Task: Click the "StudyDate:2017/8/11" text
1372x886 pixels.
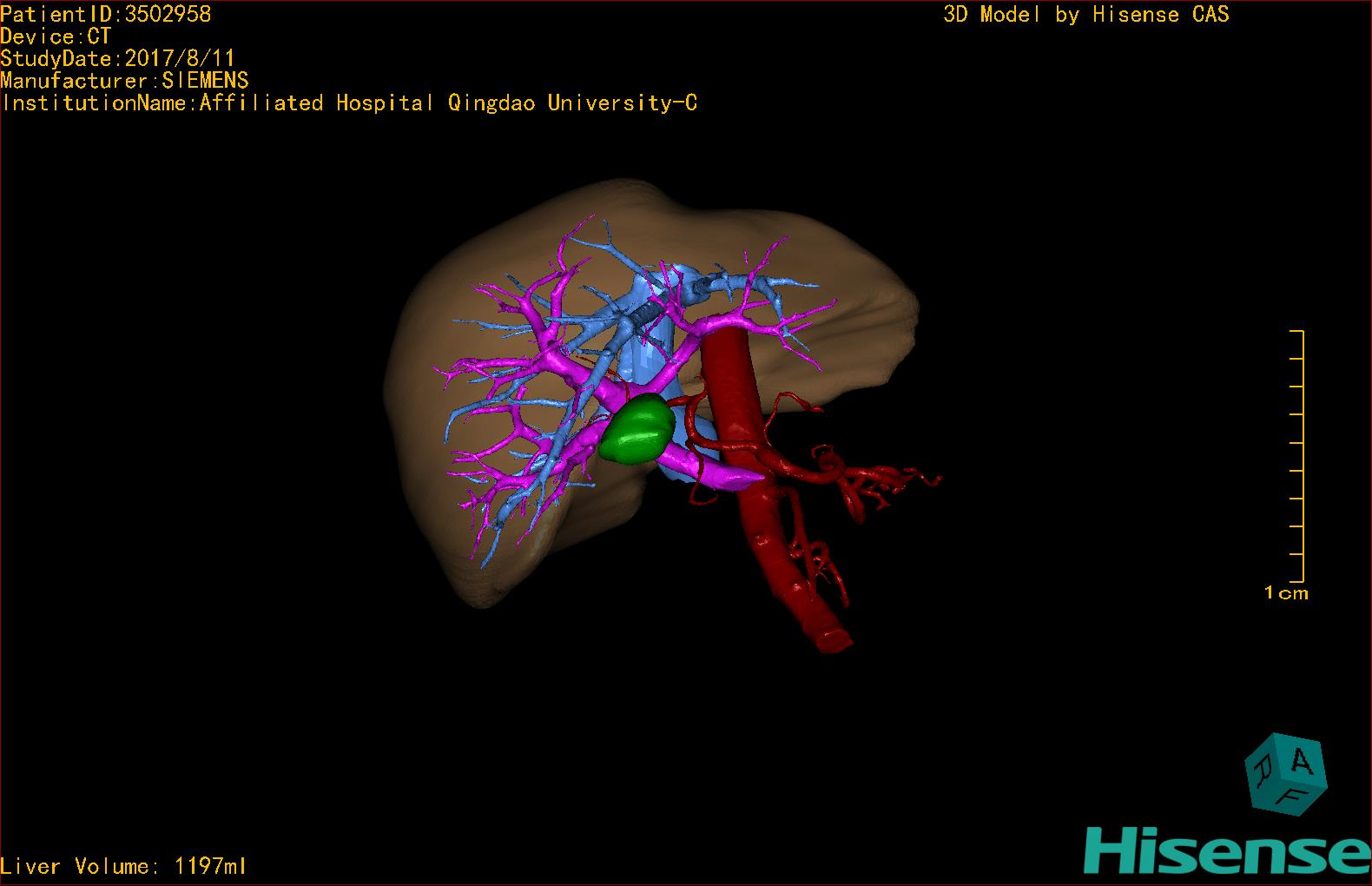Action: [x=118, y=58]
